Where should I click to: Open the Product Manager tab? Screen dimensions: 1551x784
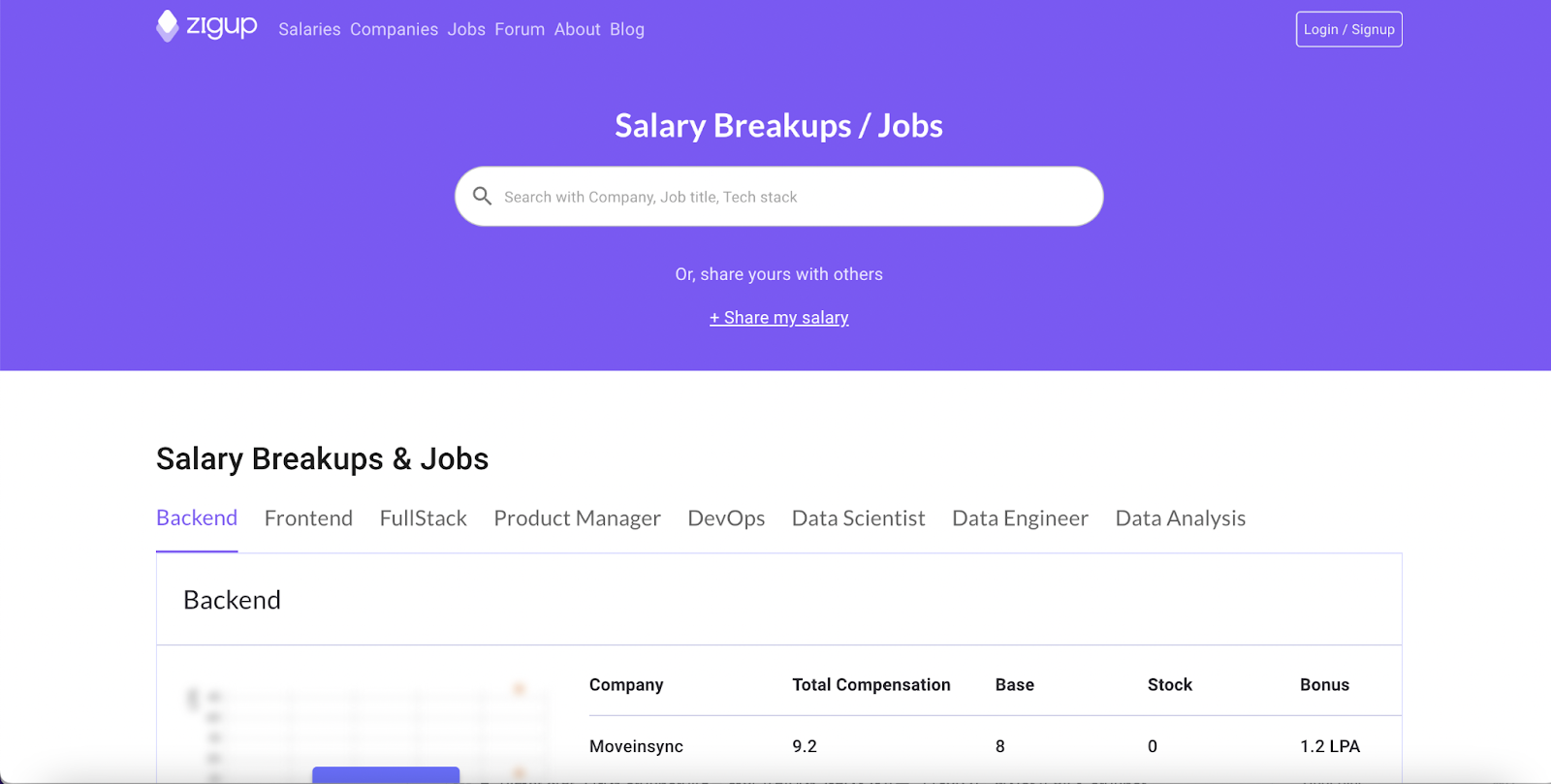pos(577,518)
